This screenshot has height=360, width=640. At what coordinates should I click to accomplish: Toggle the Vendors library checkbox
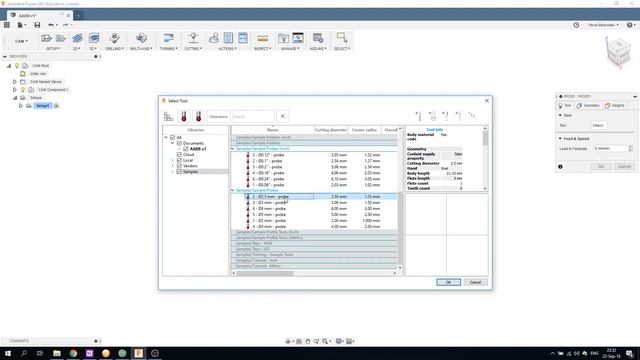pyautogui.click(x=179, y=166)
